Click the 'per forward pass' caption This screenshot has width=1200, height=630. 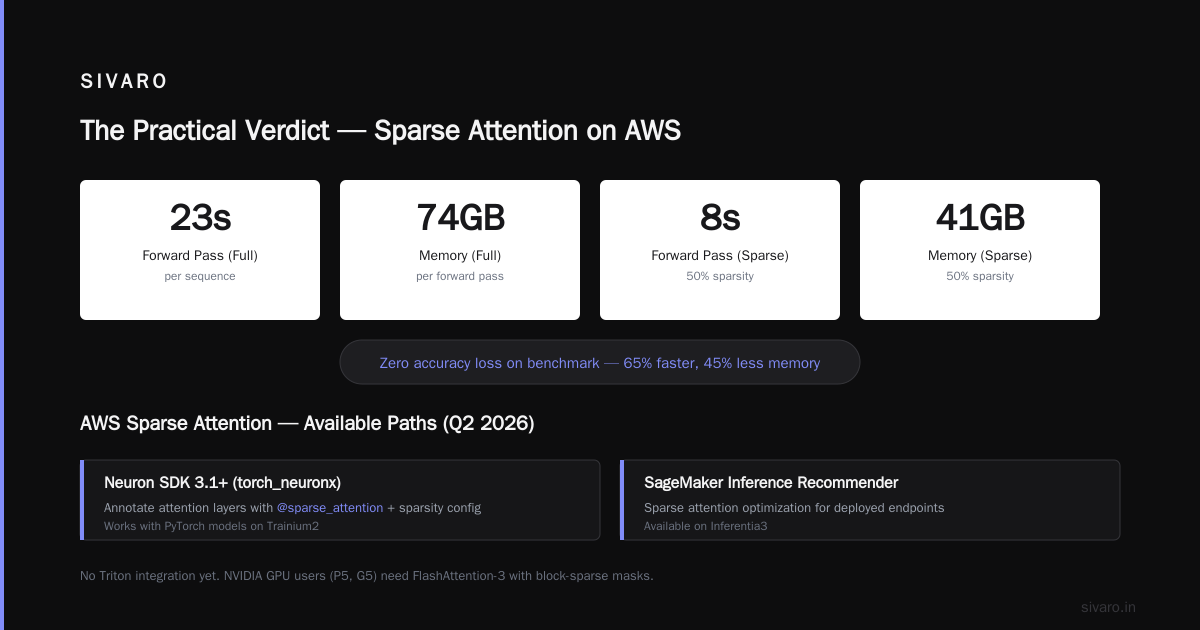click(x=460, y=276)
